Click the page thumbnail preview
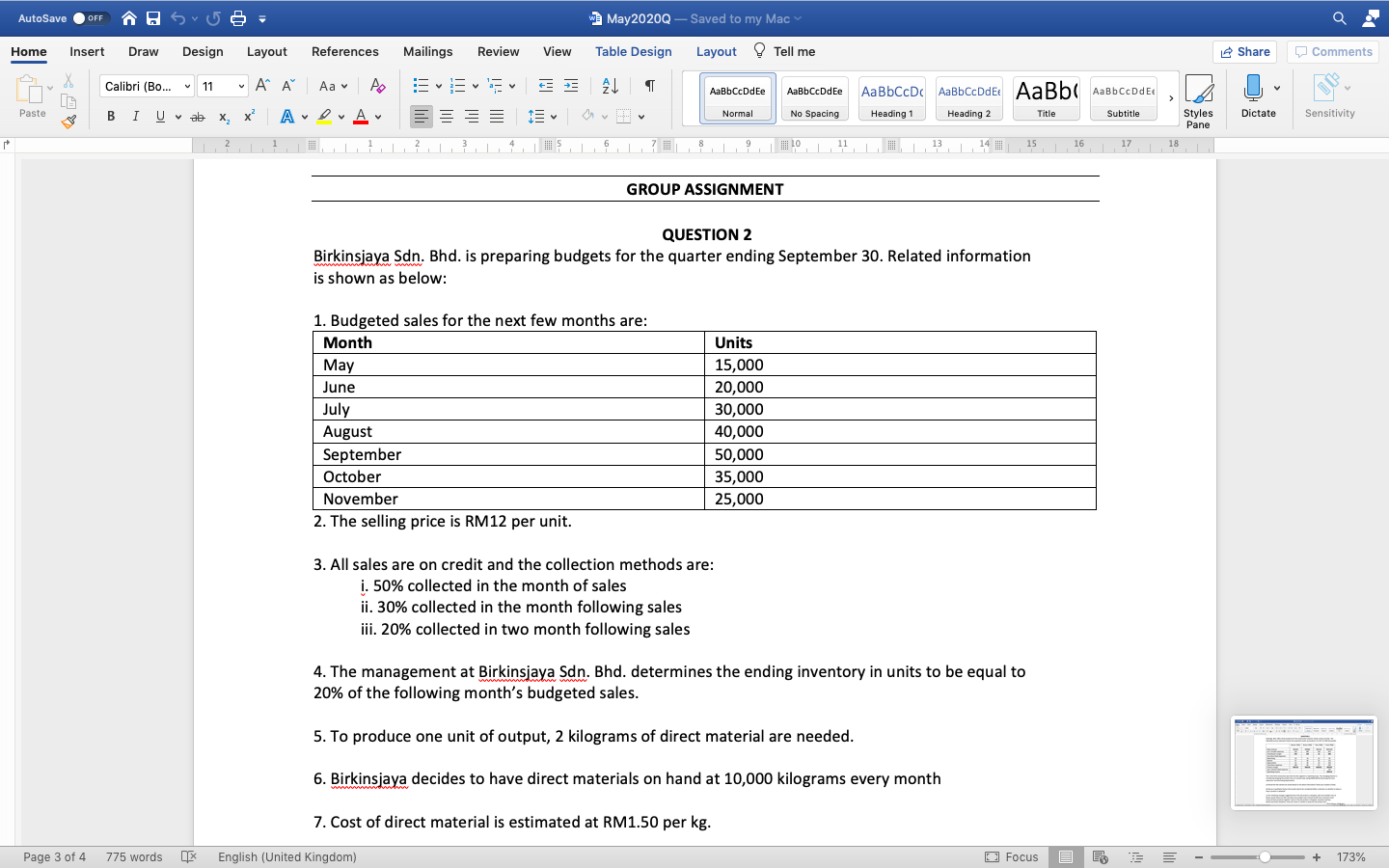Screen dimensions: 1389x868 pyautogui.click(x=1304, y=762)
